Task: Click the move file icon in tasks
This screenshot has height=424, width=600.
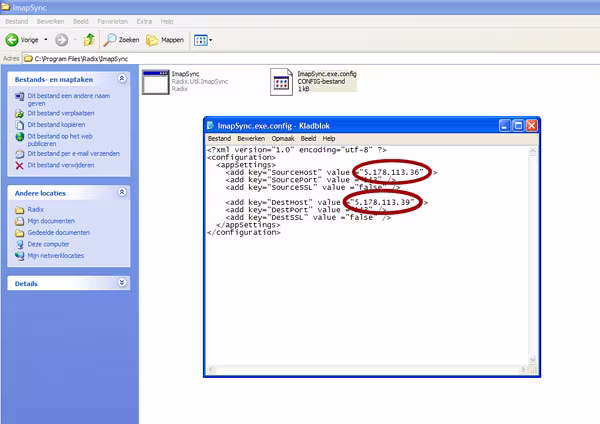Action: pos(20,114)
